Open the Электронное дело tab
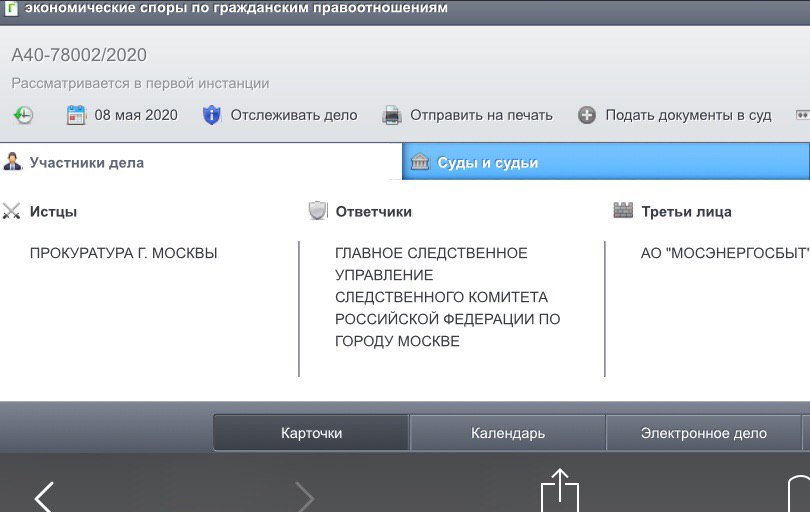The width and height of the screenshot is (810, 512). point(704,433)
